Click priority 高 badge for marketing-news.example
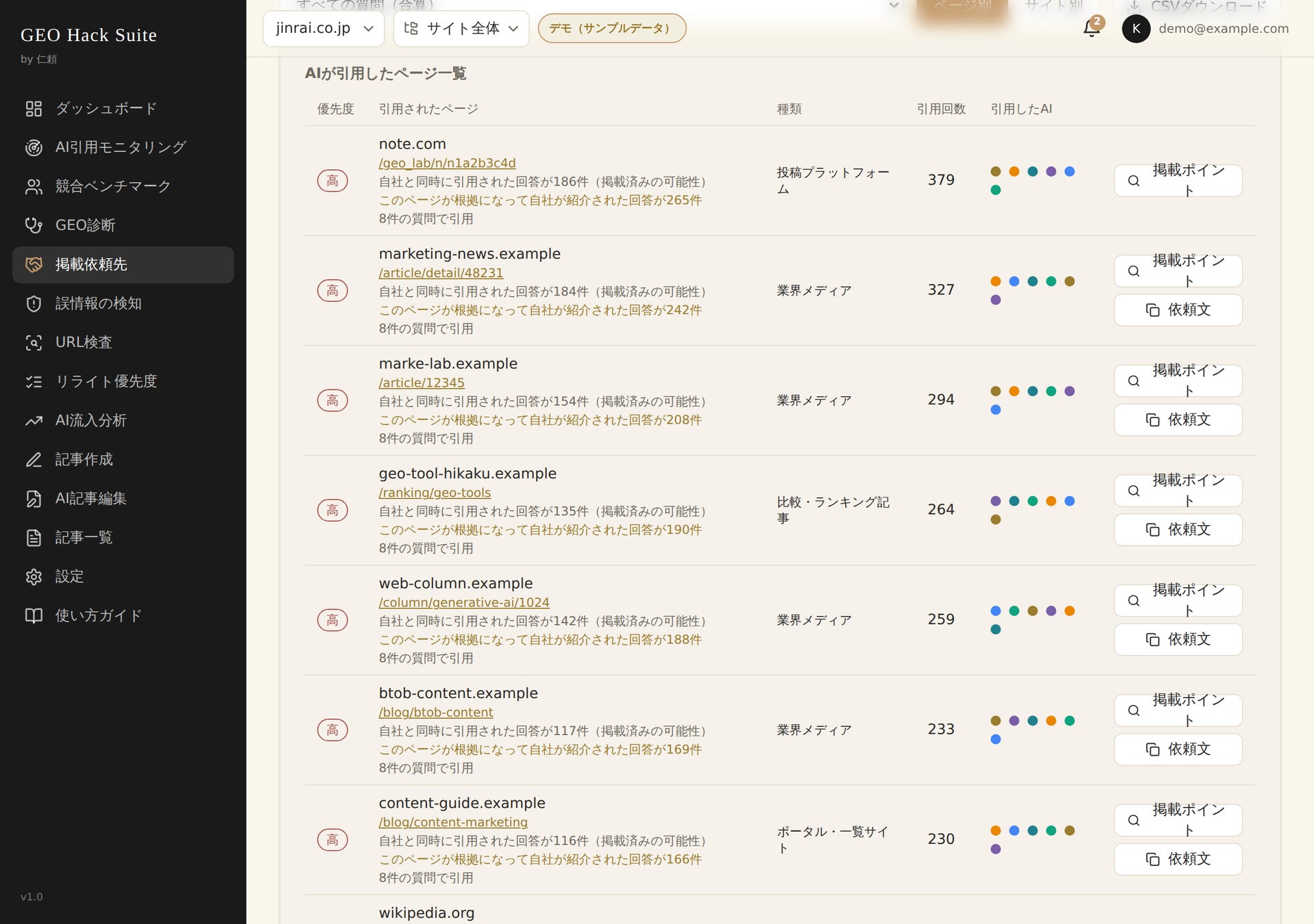Viewport: 1314px width, 924px height. [333, 290]
